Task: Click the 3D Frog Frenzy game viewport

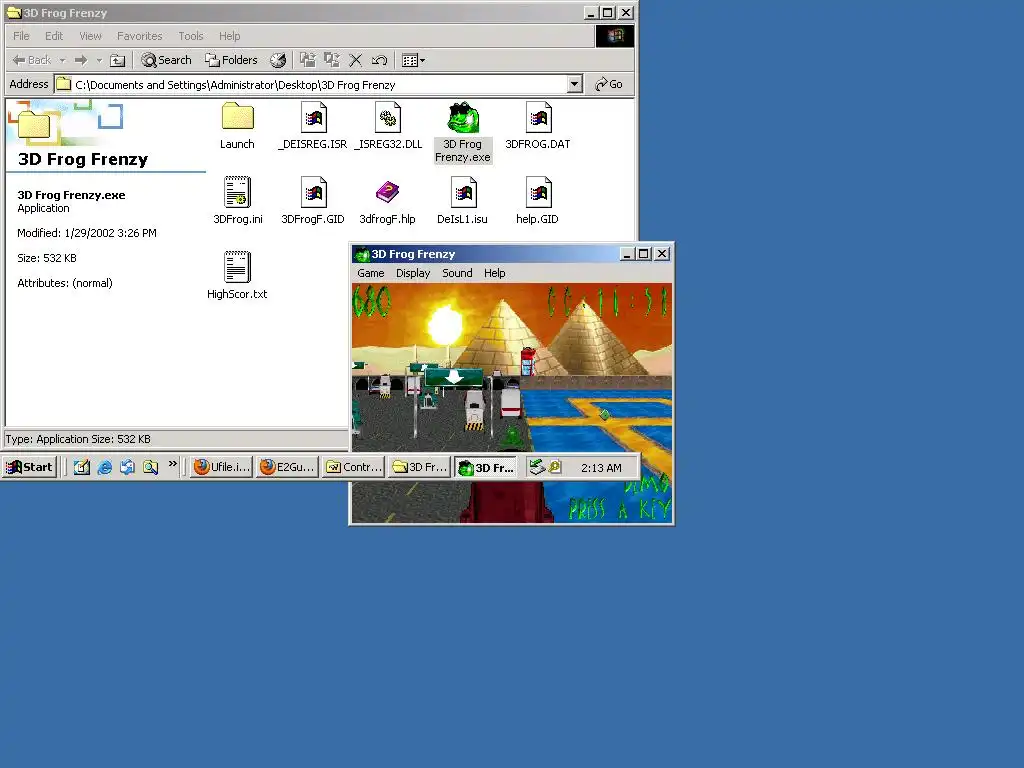Action: click(x=512, y=402)
